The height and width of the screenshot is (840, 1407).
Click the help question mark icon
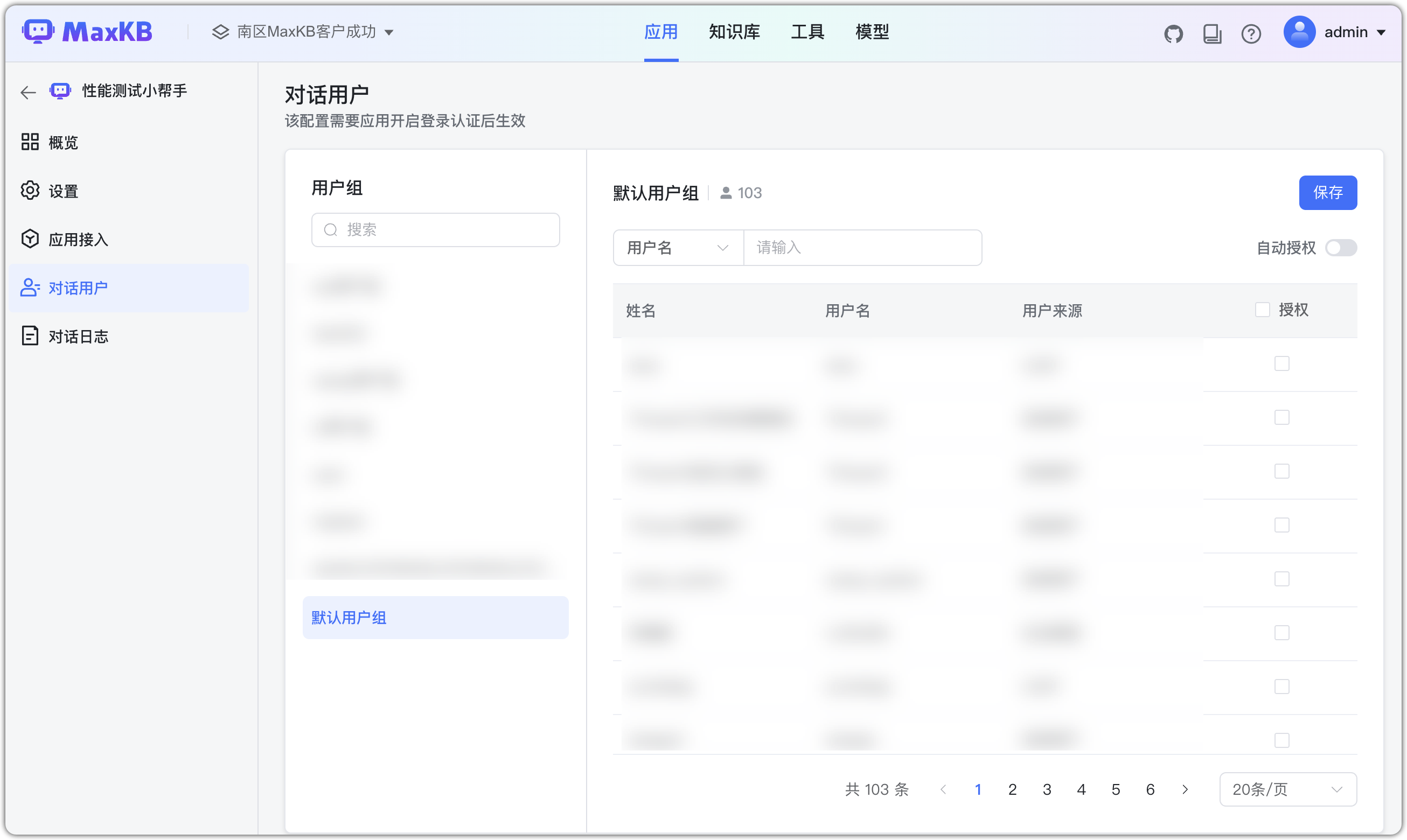tap(1250, 33)
